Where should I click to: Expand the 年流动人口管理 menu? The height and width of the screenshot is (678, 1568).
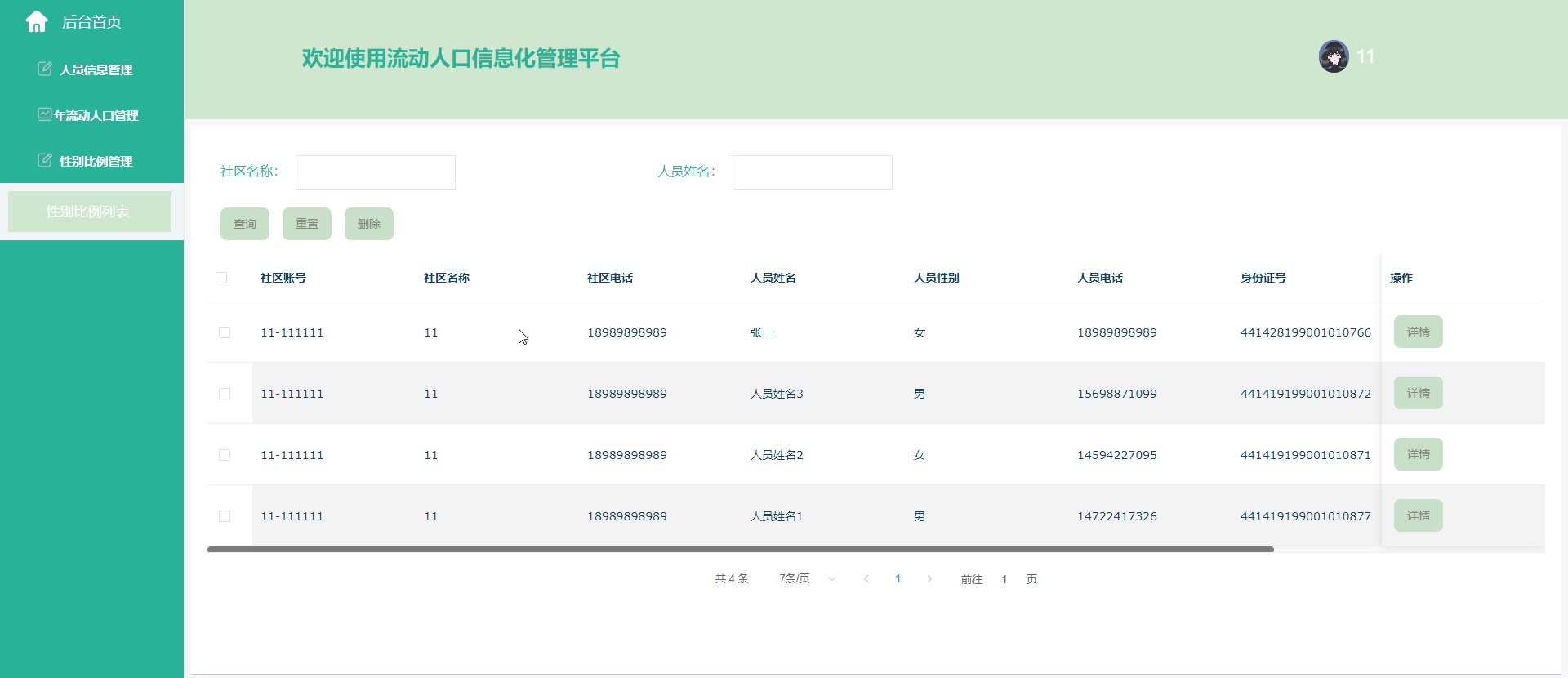(x=96, y=115)
